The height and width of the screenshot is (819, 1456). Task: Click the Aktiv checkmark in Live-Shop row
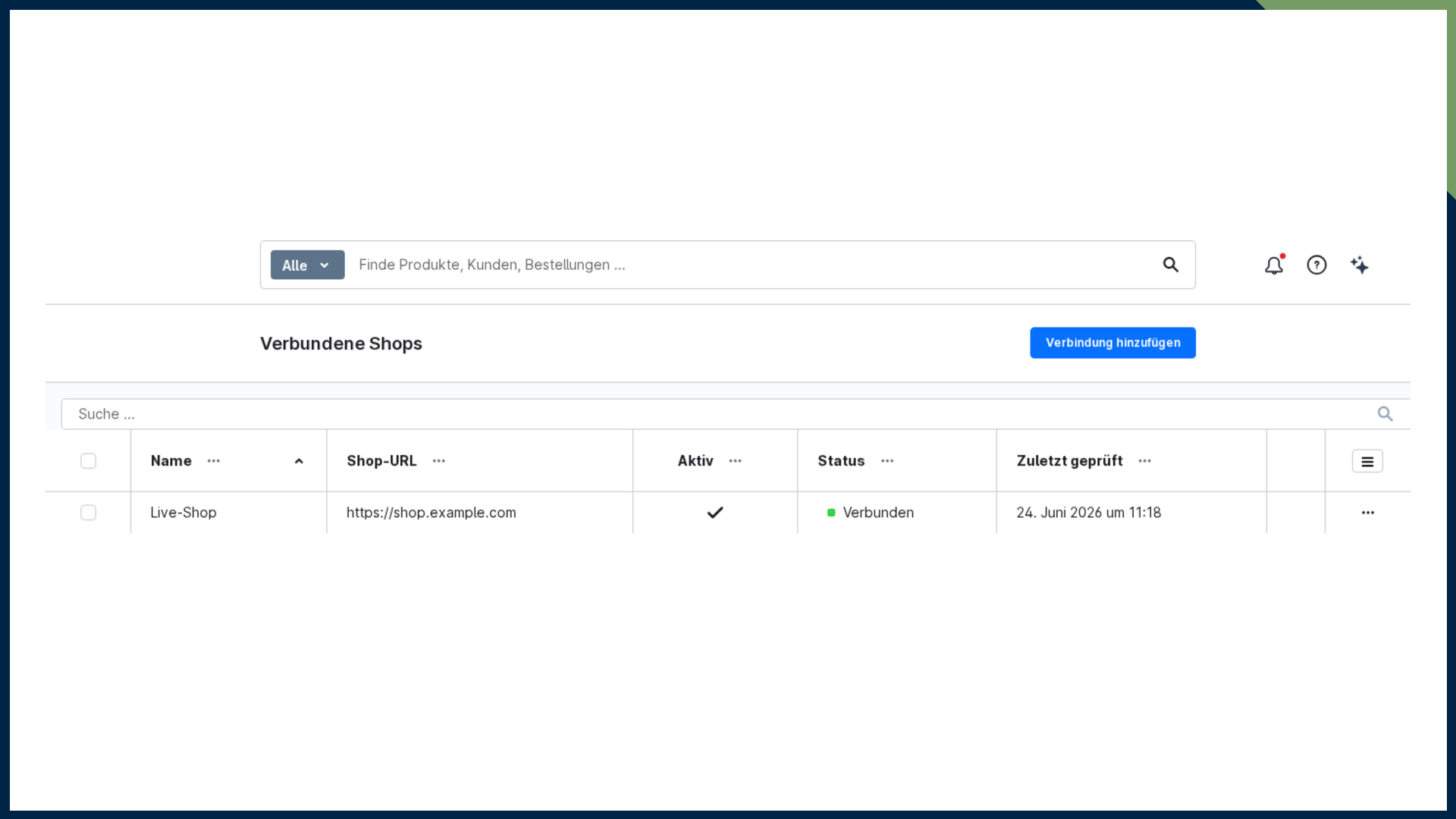point(715,513)
